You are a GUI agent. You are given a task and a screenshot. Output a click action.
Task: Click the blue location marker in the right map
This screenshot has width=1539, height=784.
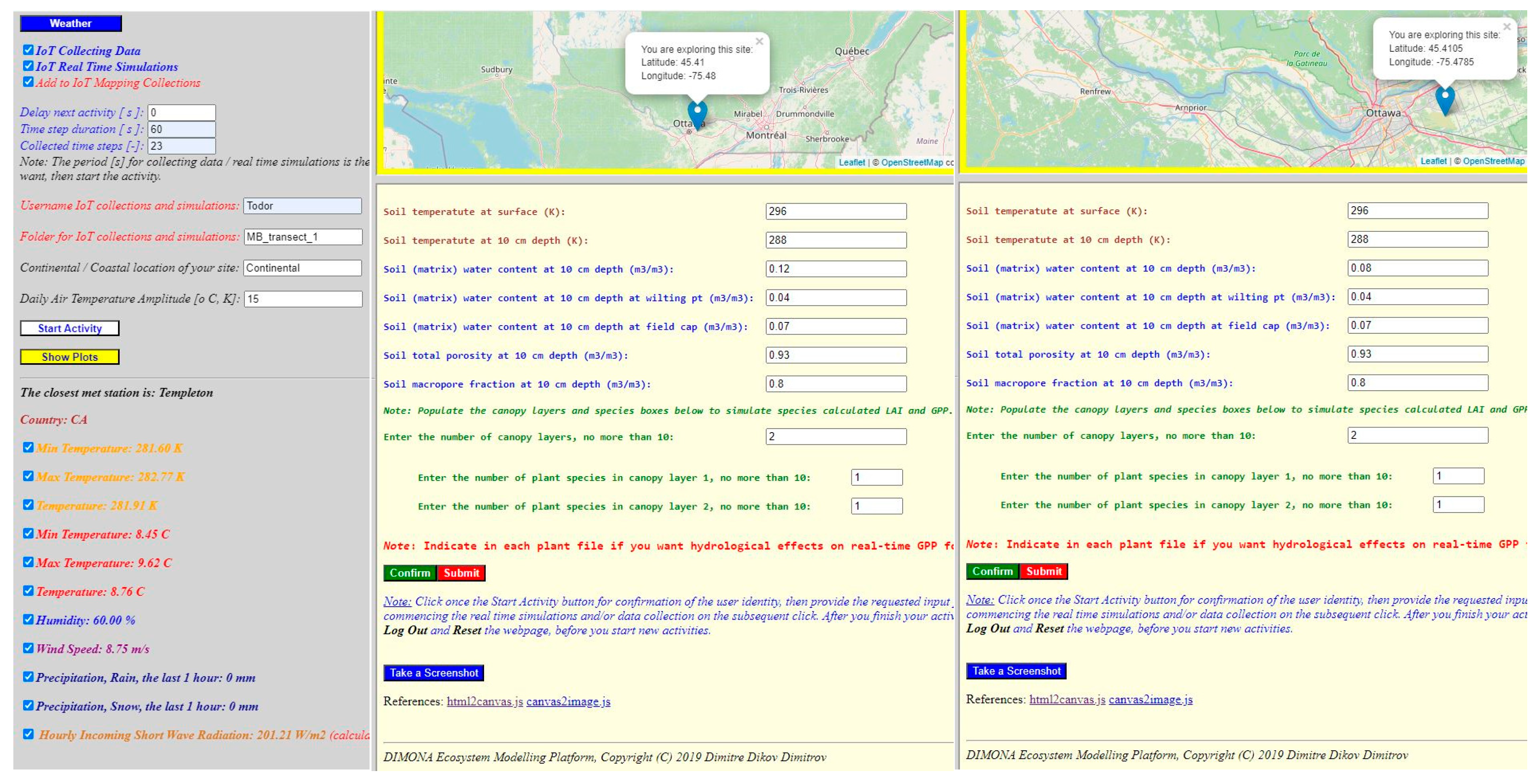[1444, 101]
